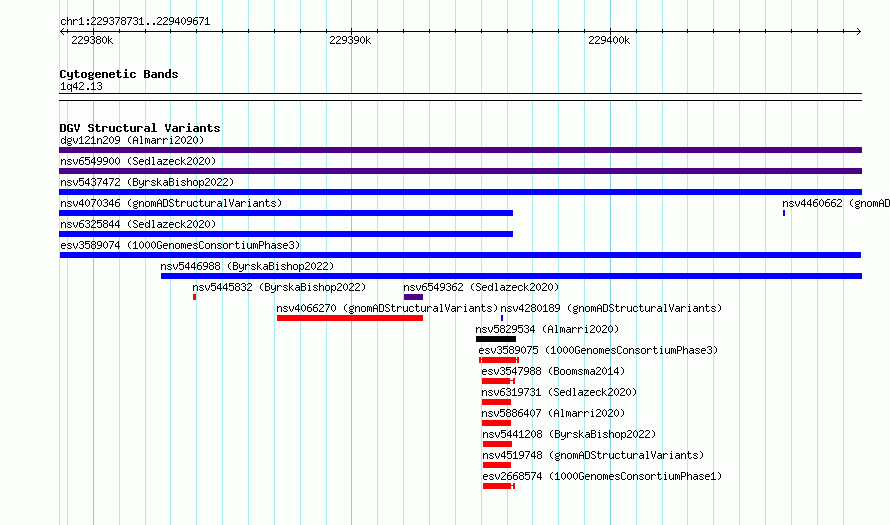Select the nsv4070346 blue variant bar

tap(286, 213)
